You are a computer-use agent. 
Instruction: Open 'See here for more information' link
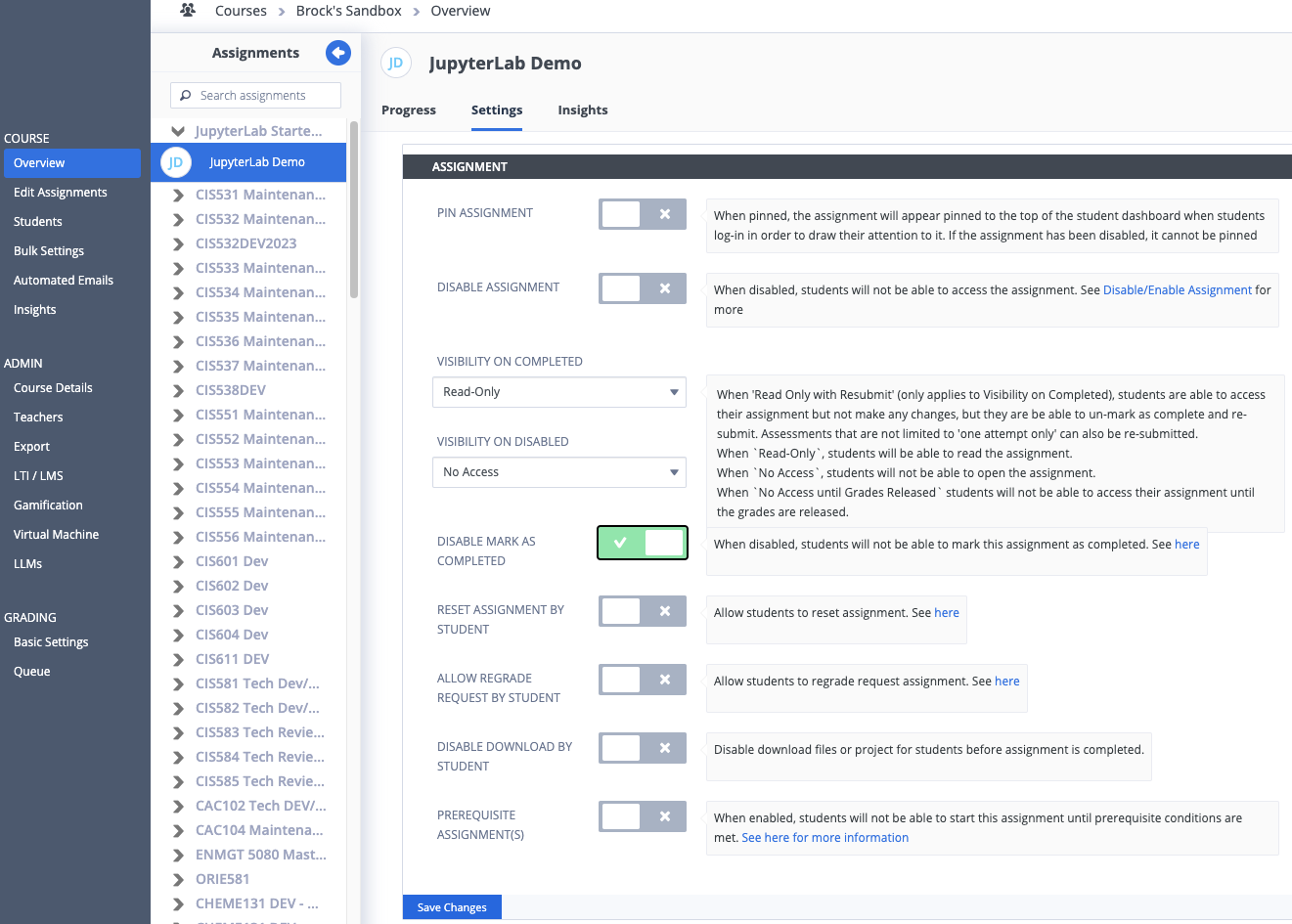825,838
